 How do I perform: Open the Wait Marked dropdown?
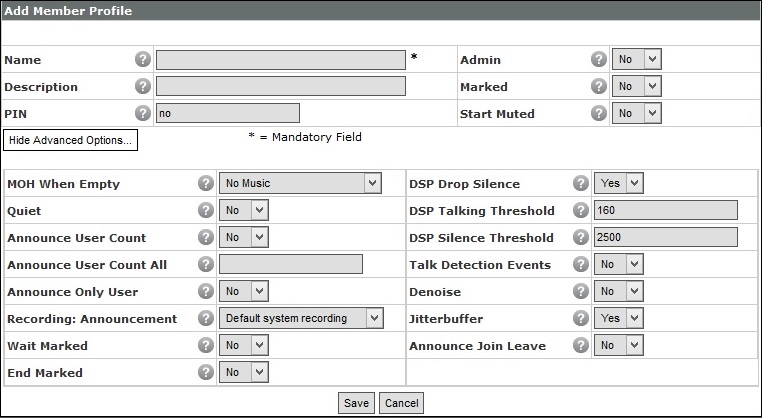tap(243, 345)
